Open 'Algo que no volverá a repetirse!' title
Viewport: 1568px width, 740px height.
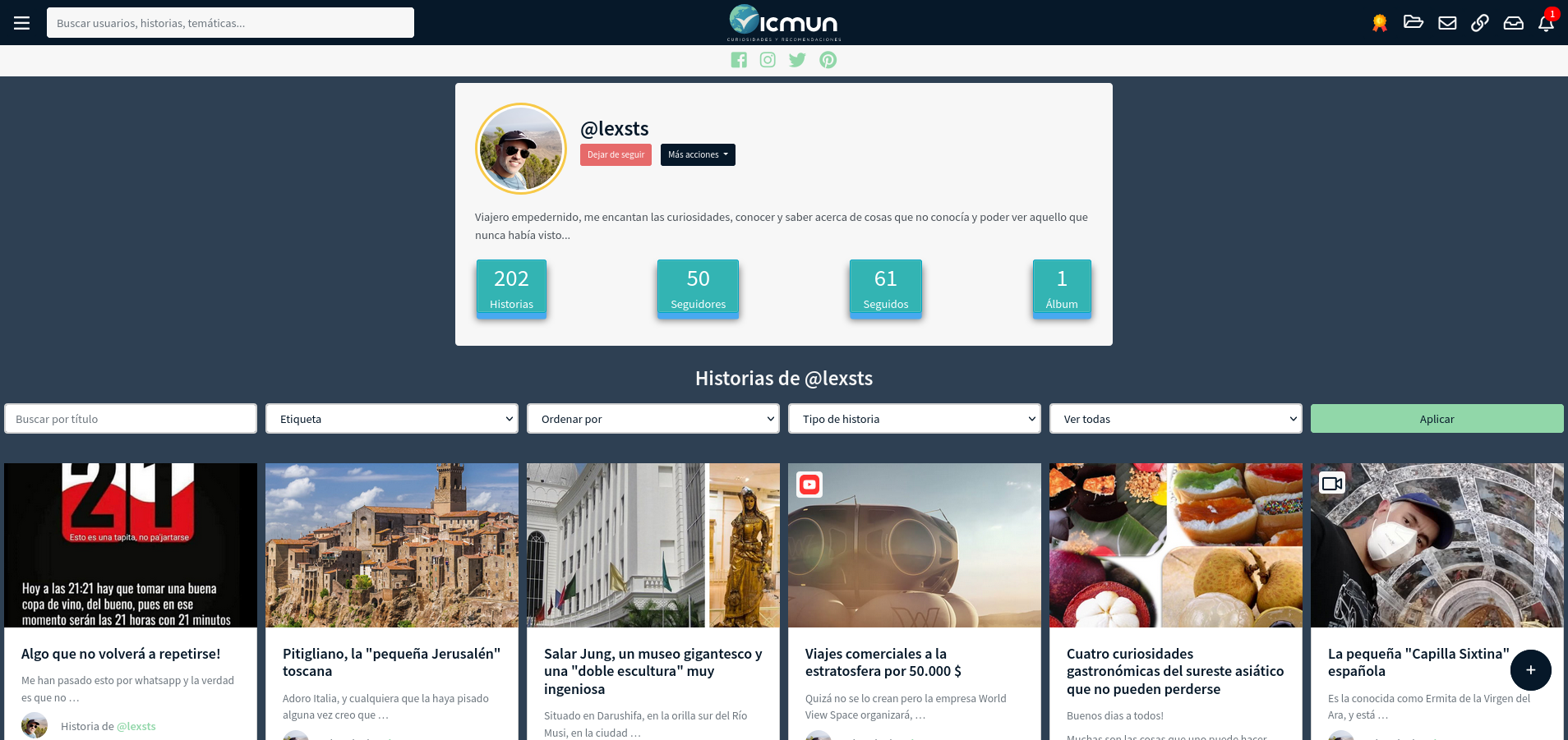[121, 654]
